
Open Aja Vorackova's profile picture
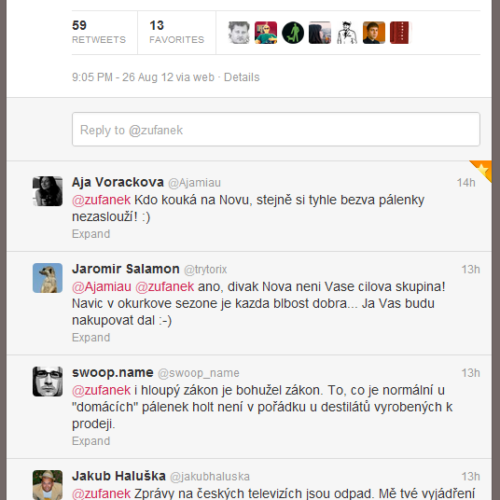point(47,191)
